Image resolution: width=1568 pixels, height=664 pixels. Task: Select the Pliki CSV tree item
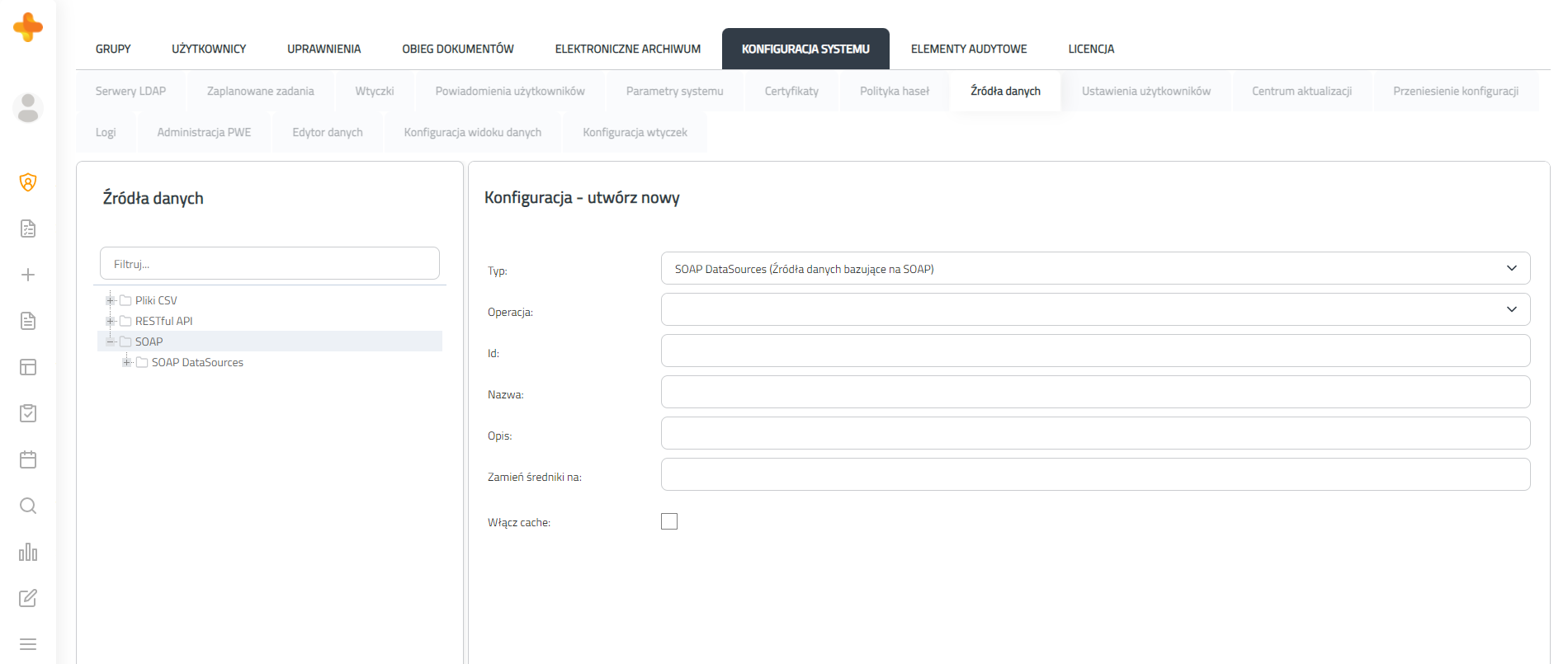pos(156,300)
